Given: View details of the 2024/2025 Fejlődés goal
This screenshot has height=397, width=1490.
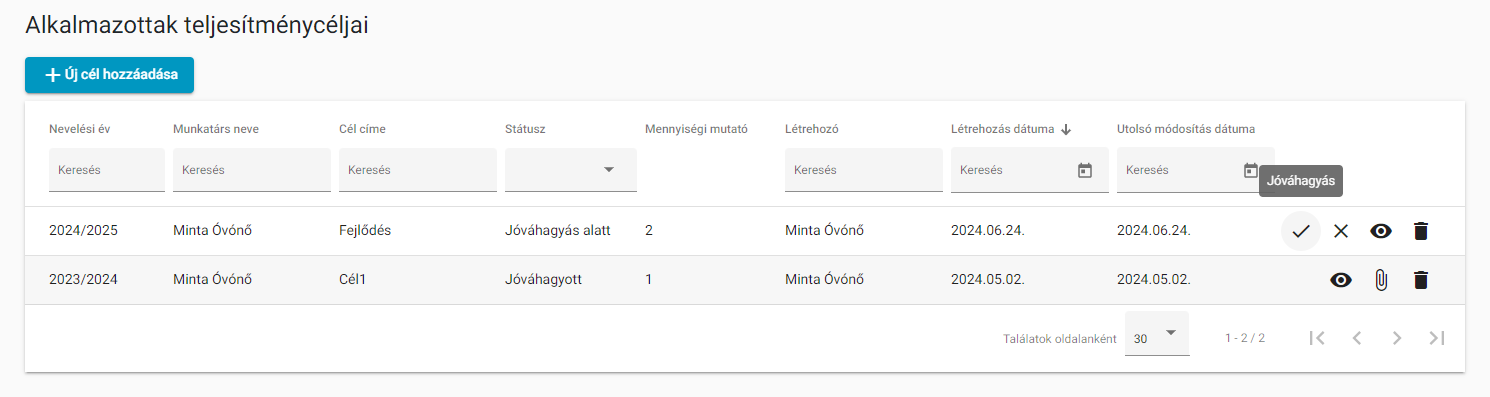Looking at the screenshot, I should point(1381,231).
